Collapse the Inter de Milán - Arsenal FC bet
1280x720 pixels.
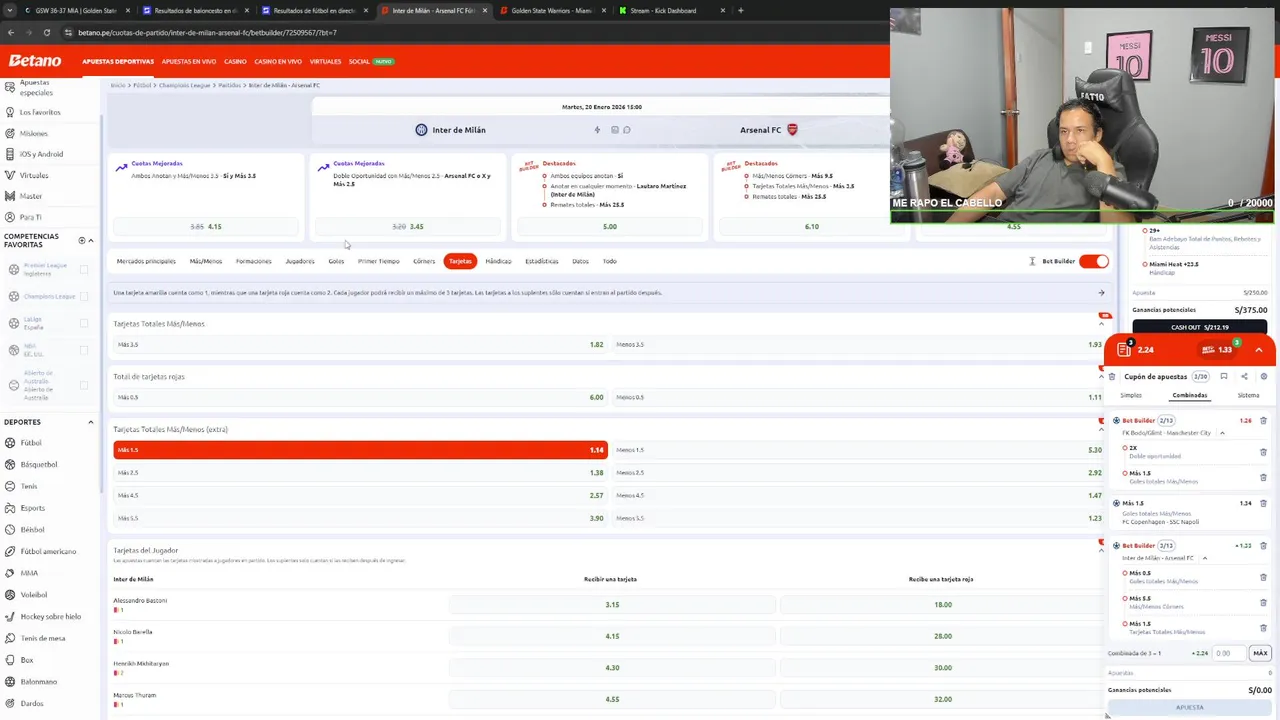click(1205, 558)
